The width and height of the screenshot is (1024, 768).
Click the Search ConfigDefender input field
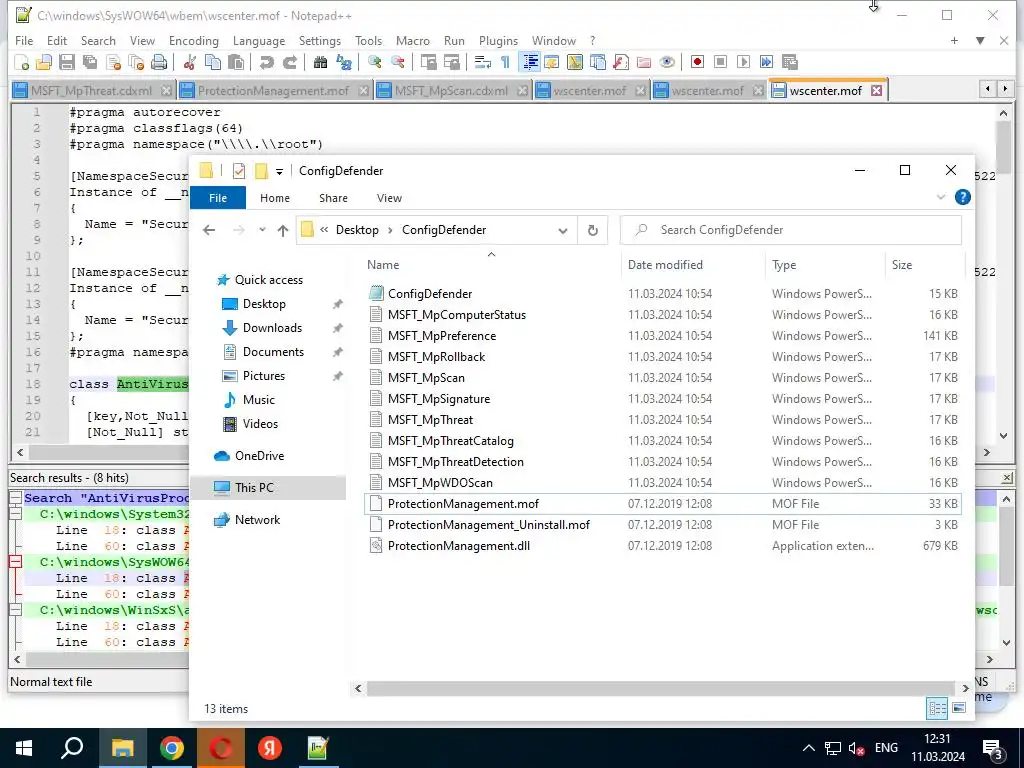[790, 231]
